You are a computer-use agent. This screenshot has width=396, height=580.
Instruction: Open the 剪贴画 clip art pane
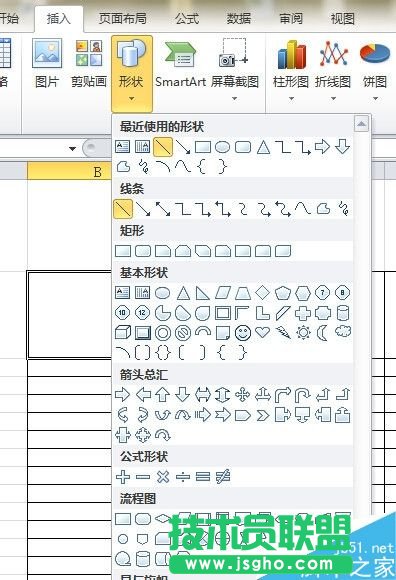click(x=89, y=63)
